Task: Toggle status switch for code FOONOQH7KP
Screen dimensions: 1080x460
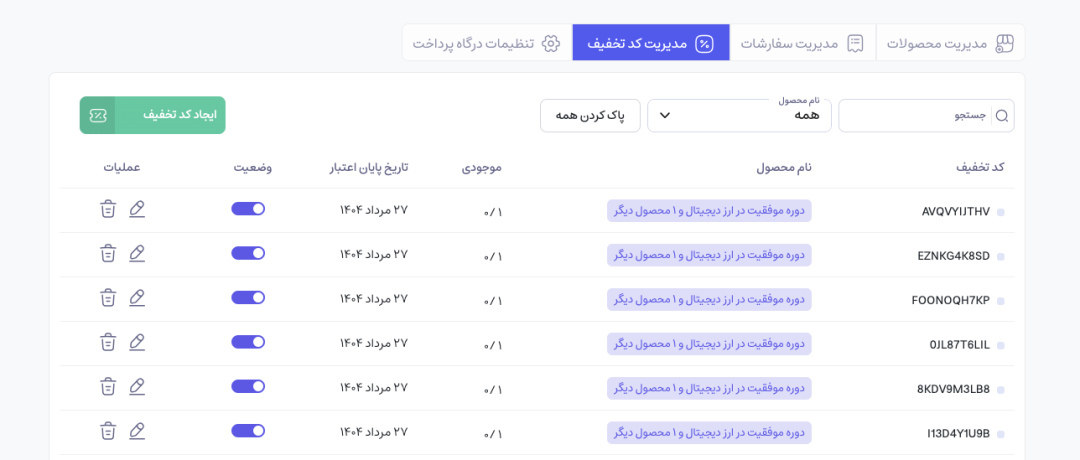Action: pyautogui.click(x=248, y=298)
